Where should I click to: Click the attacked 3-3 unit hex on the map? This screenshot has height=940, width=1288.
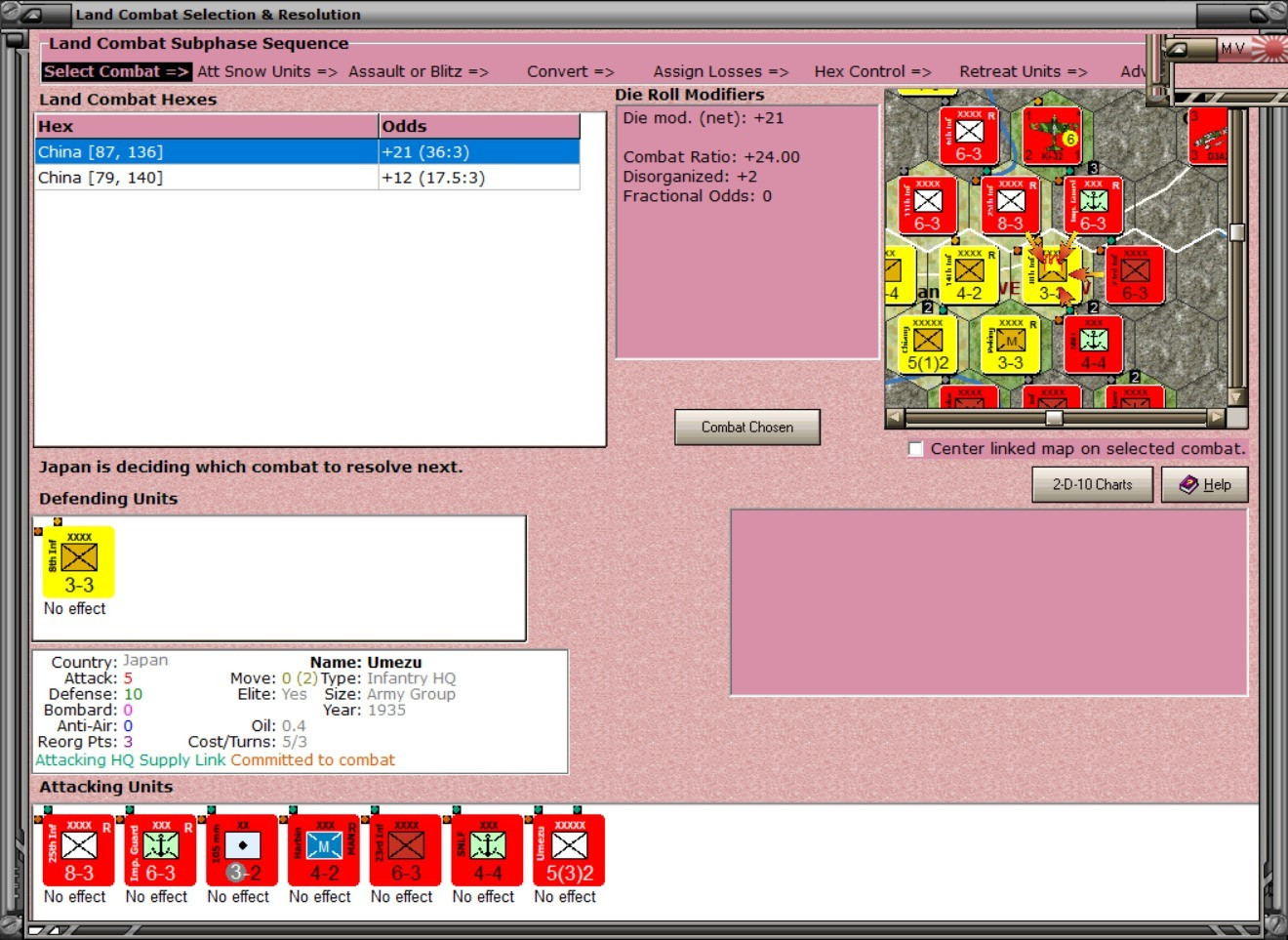(1052, 275)
